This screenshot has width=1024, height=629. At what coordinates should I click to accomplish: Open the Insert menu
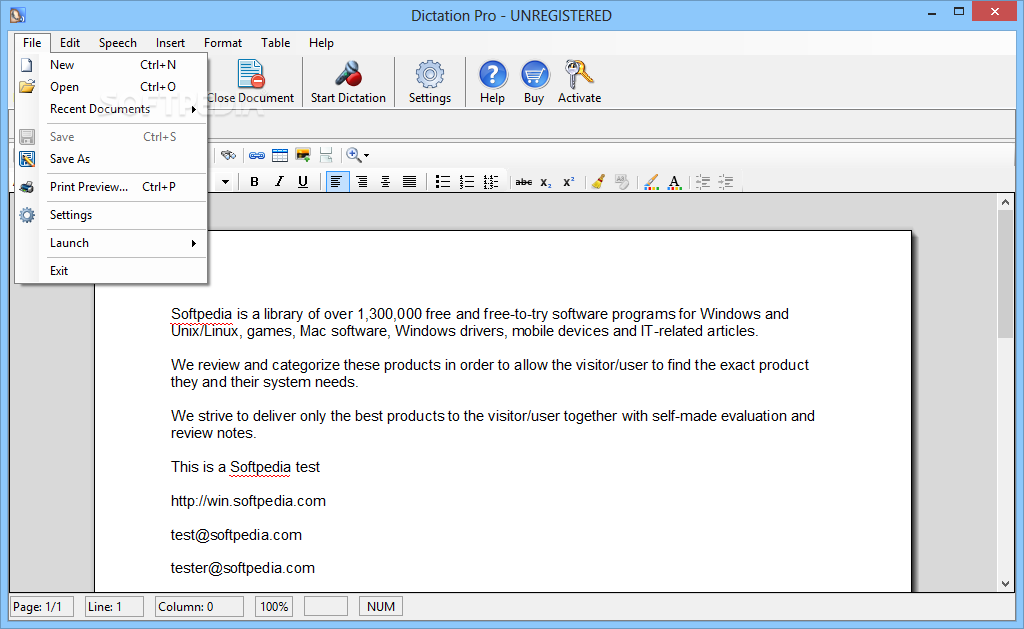coord(170,42)
